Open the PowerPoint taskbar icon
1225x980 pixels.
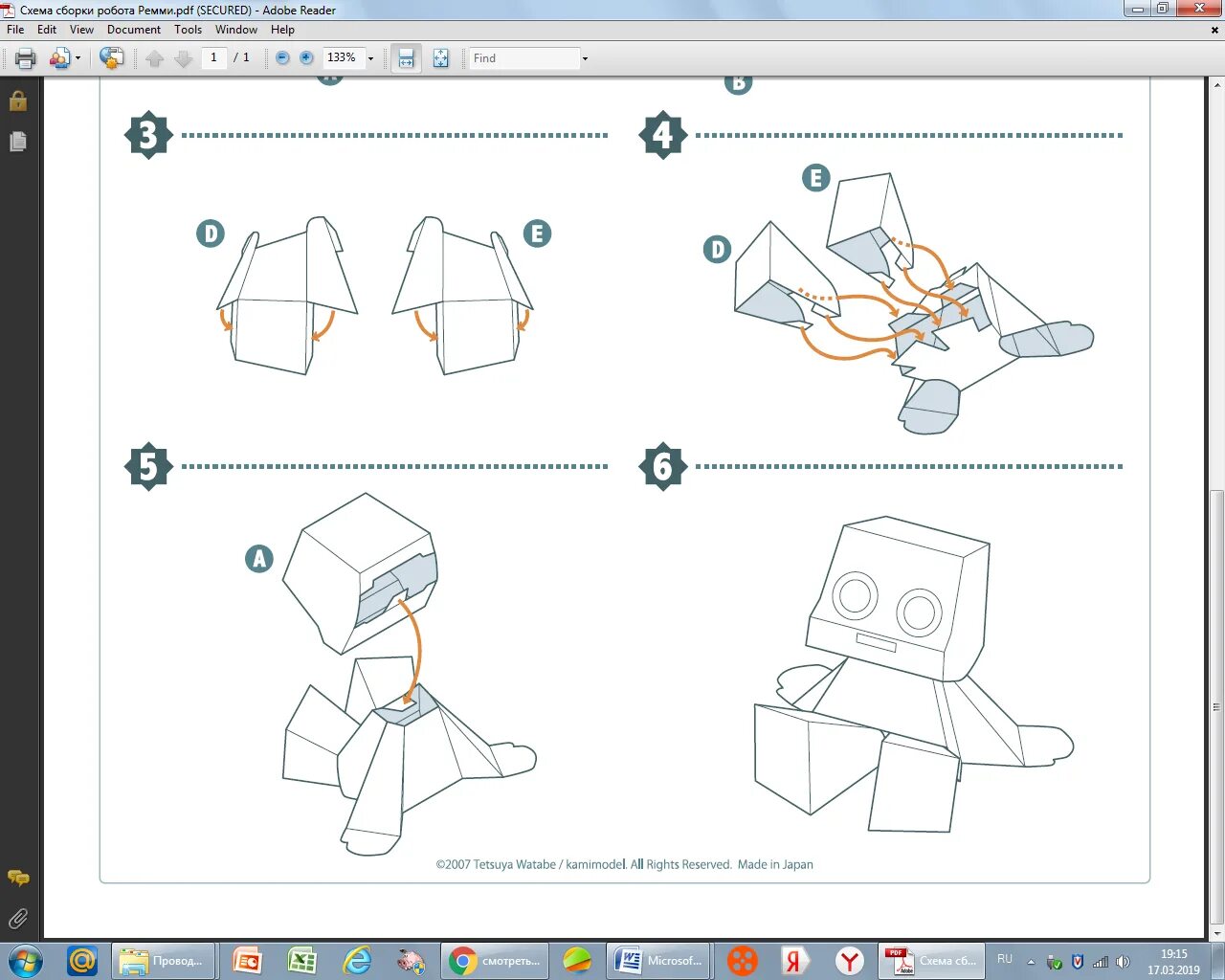click(248, 961)
